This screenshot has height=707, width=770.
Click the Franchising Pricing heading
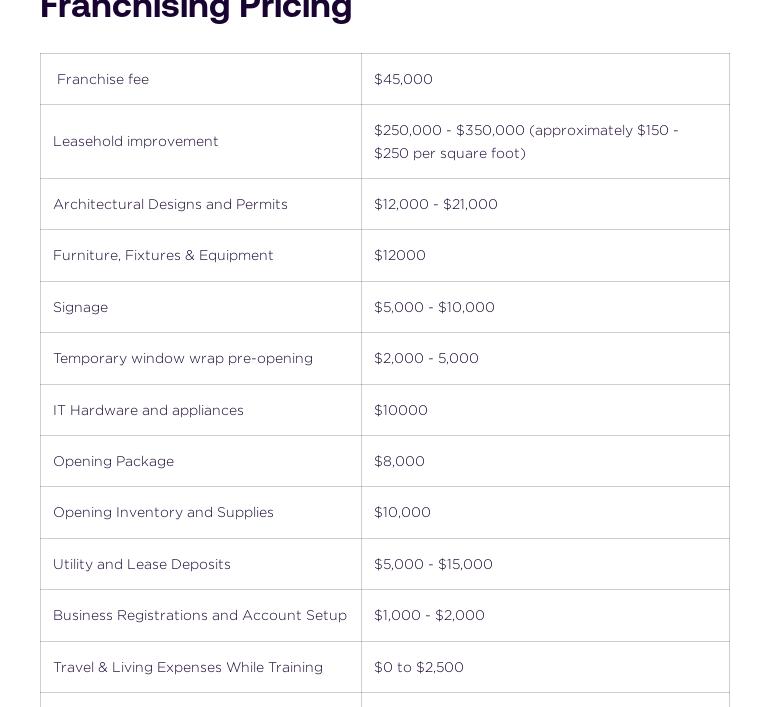pos(196,8)
